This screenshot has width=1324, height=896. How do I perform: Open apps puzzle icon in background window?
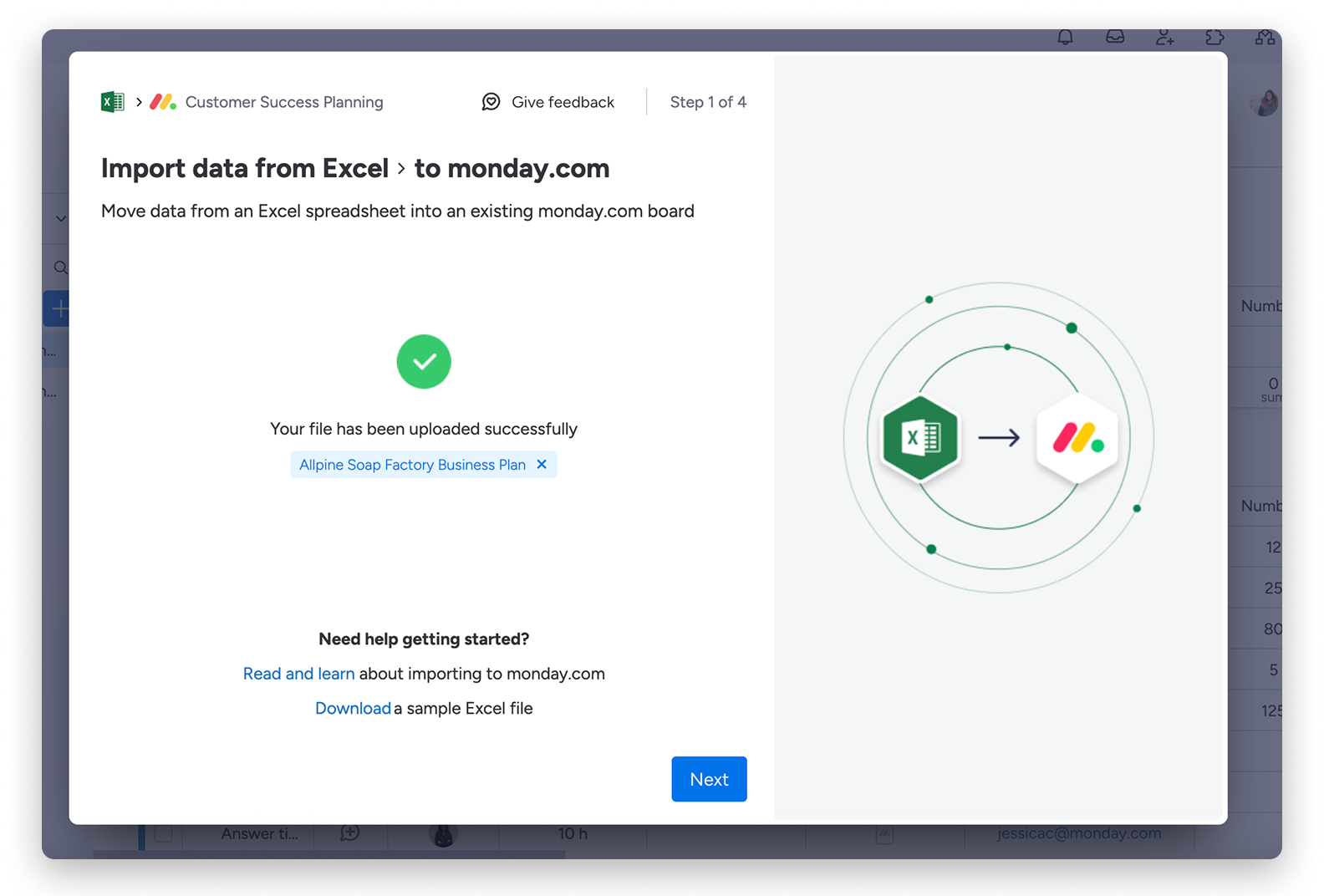[x=1215, y=37]
